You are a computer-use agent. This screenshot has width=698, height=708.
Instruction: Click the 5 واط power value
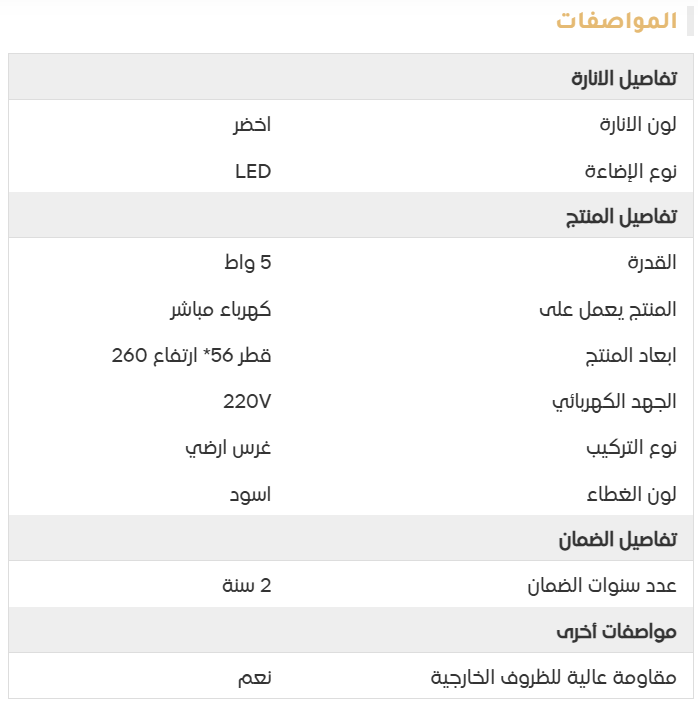click(248, 263)
